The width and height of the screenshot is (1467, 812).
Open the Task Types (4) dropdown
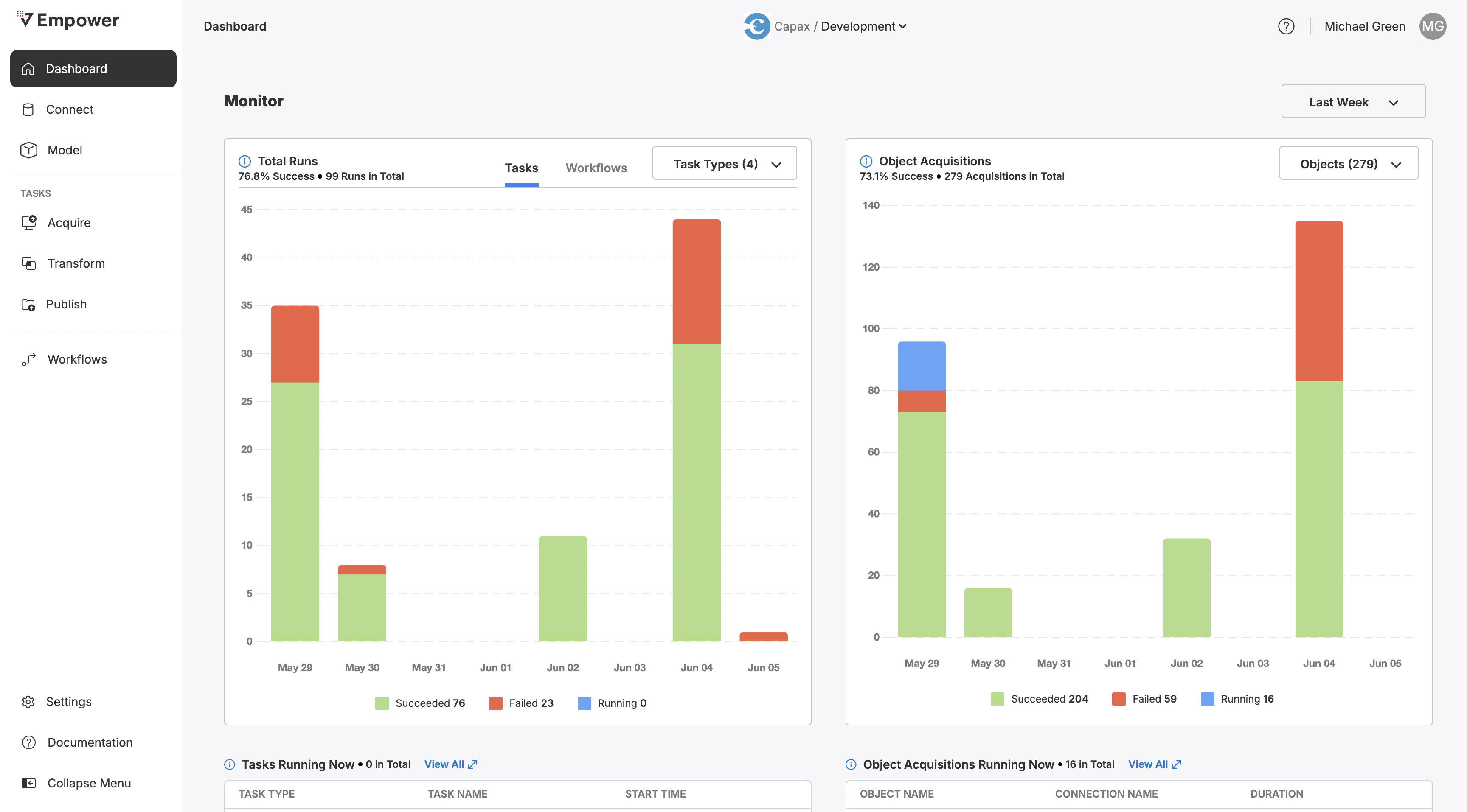coord(725,164)
